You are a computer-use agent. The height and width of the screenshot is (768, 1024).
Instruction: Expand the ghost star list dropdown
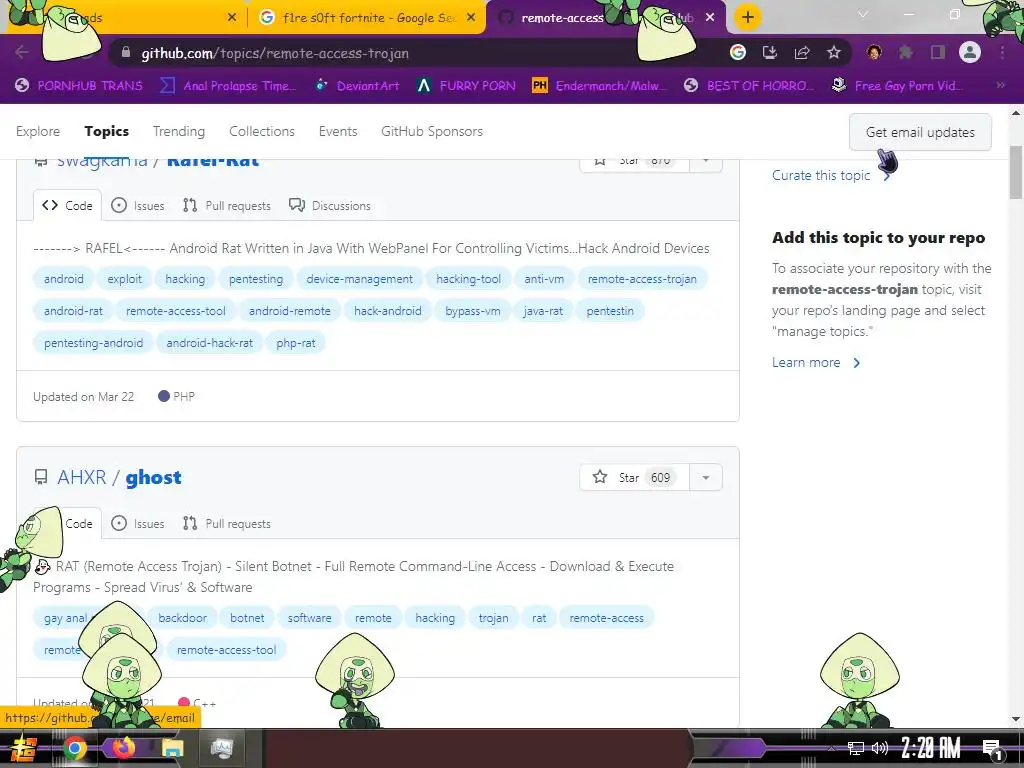[x=705, y=477]
